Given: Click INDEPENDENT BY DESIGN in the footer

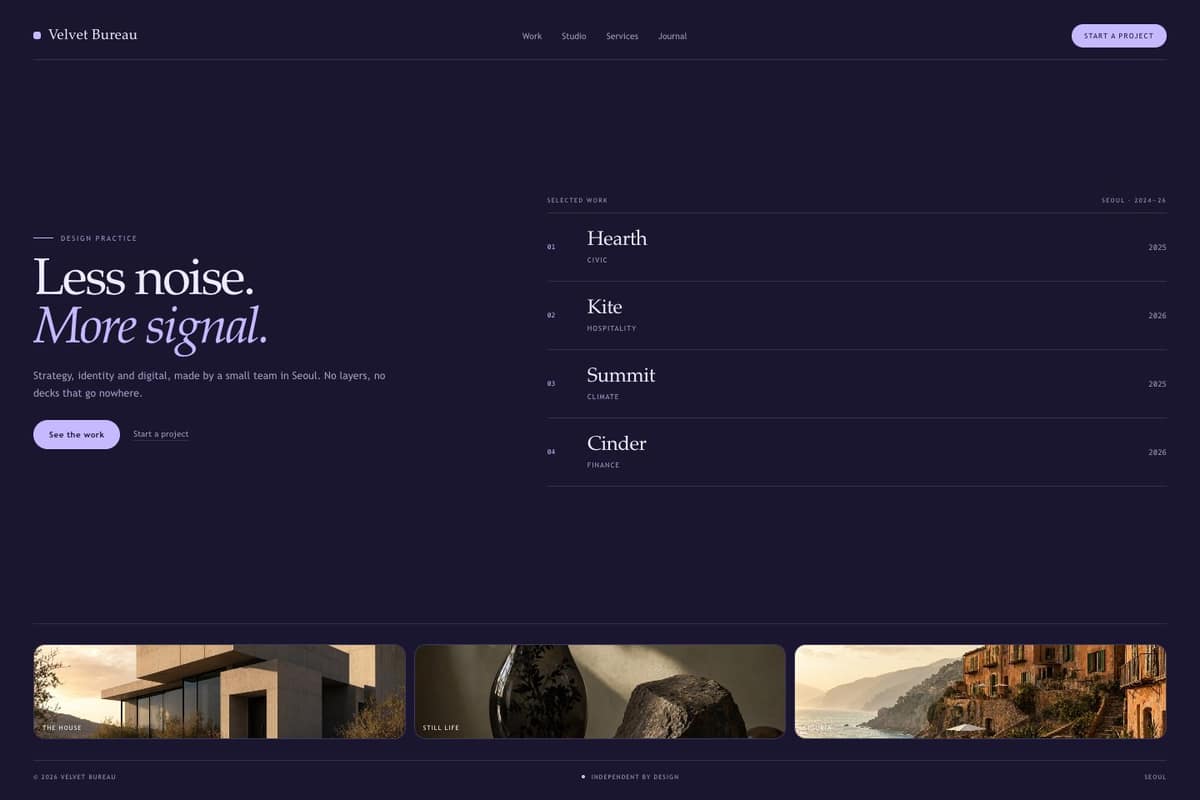Looking at the screenshot, I should tap(634, 777).
